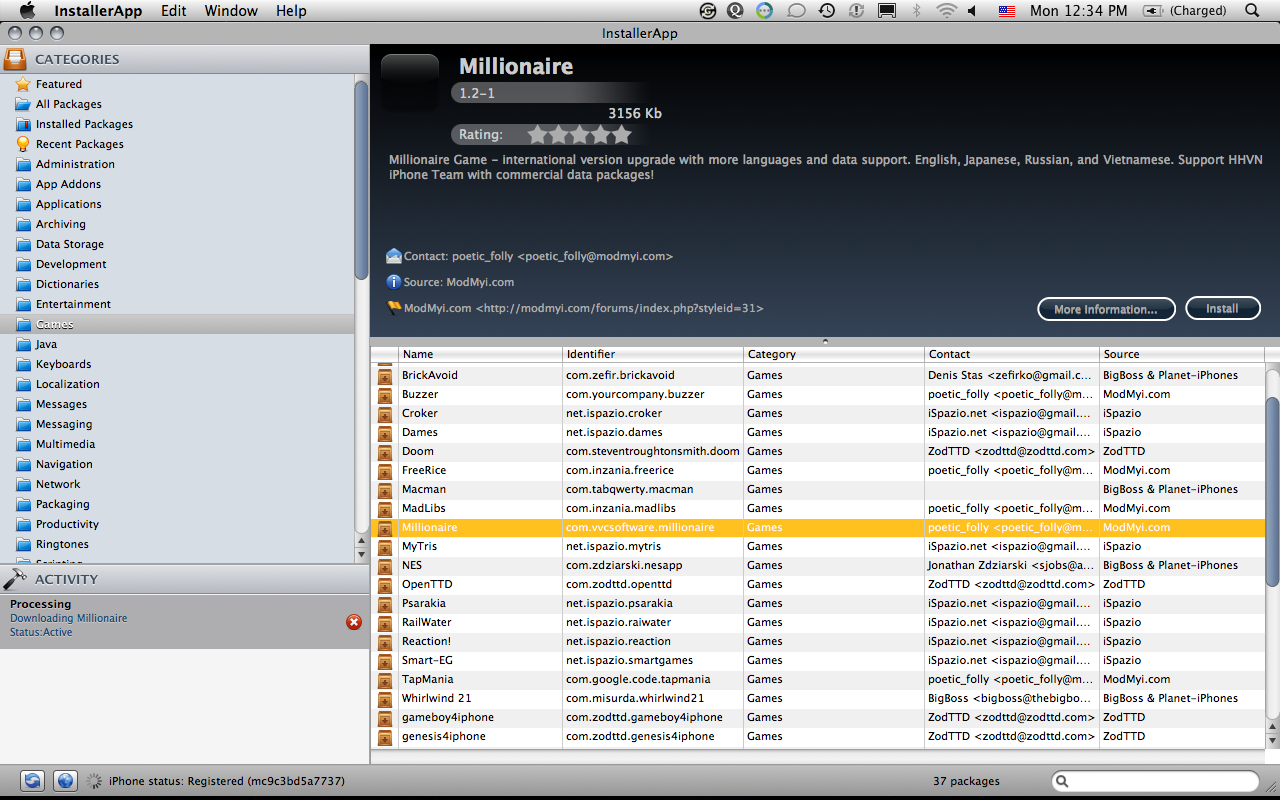
Task: Click the globe button in bottom bar
Action: tap(65, 781)
